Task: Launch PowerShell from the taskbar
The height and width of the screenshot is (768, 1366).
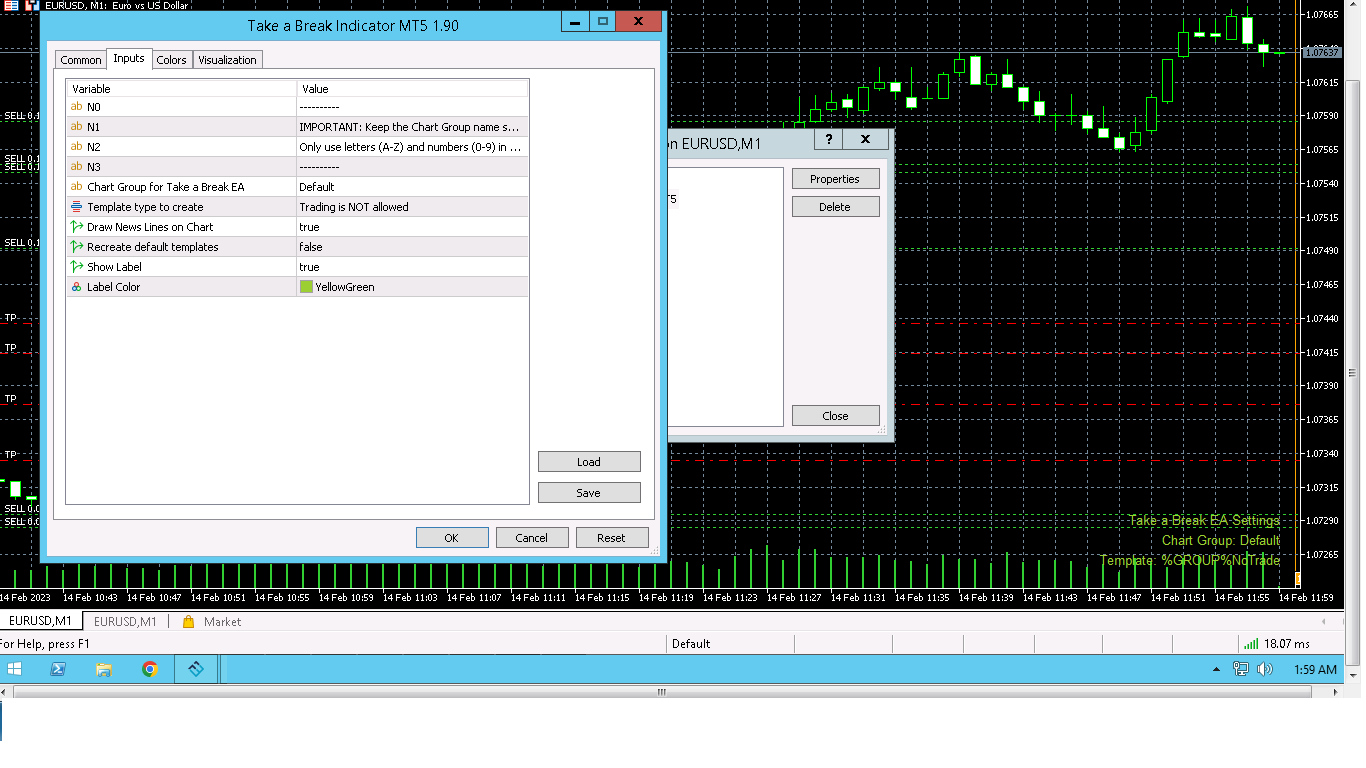Action: click(58, 669)
